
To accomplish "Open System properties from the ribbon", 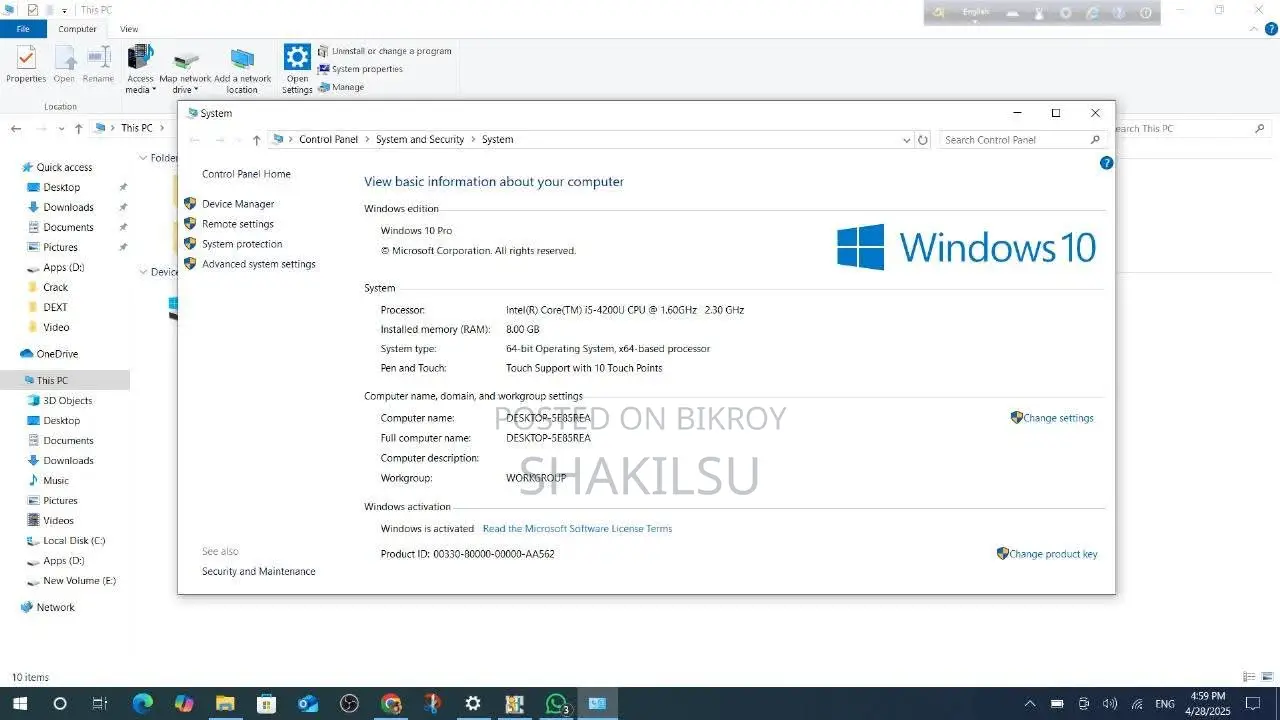I will pyautogui.click(x=360, y=69).
